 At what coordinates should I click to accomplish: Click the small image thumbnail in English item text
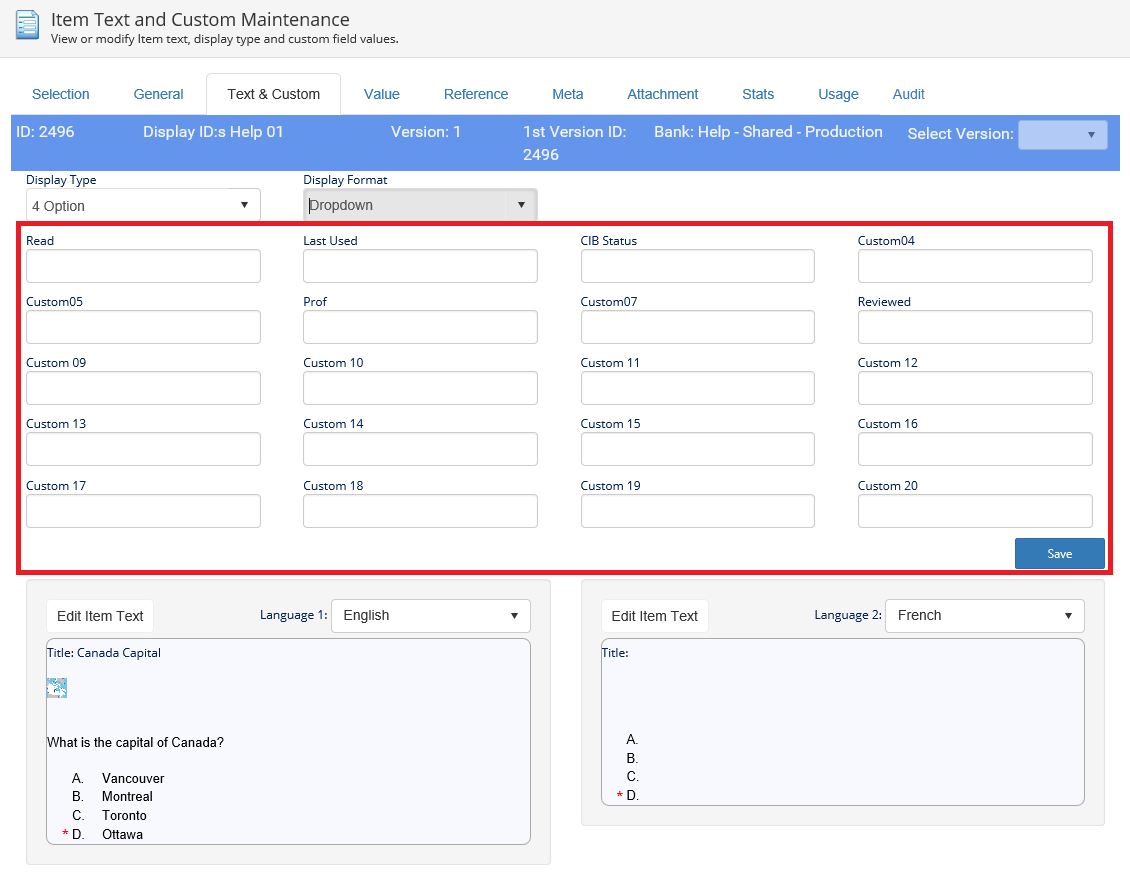[x=57, y=688]
